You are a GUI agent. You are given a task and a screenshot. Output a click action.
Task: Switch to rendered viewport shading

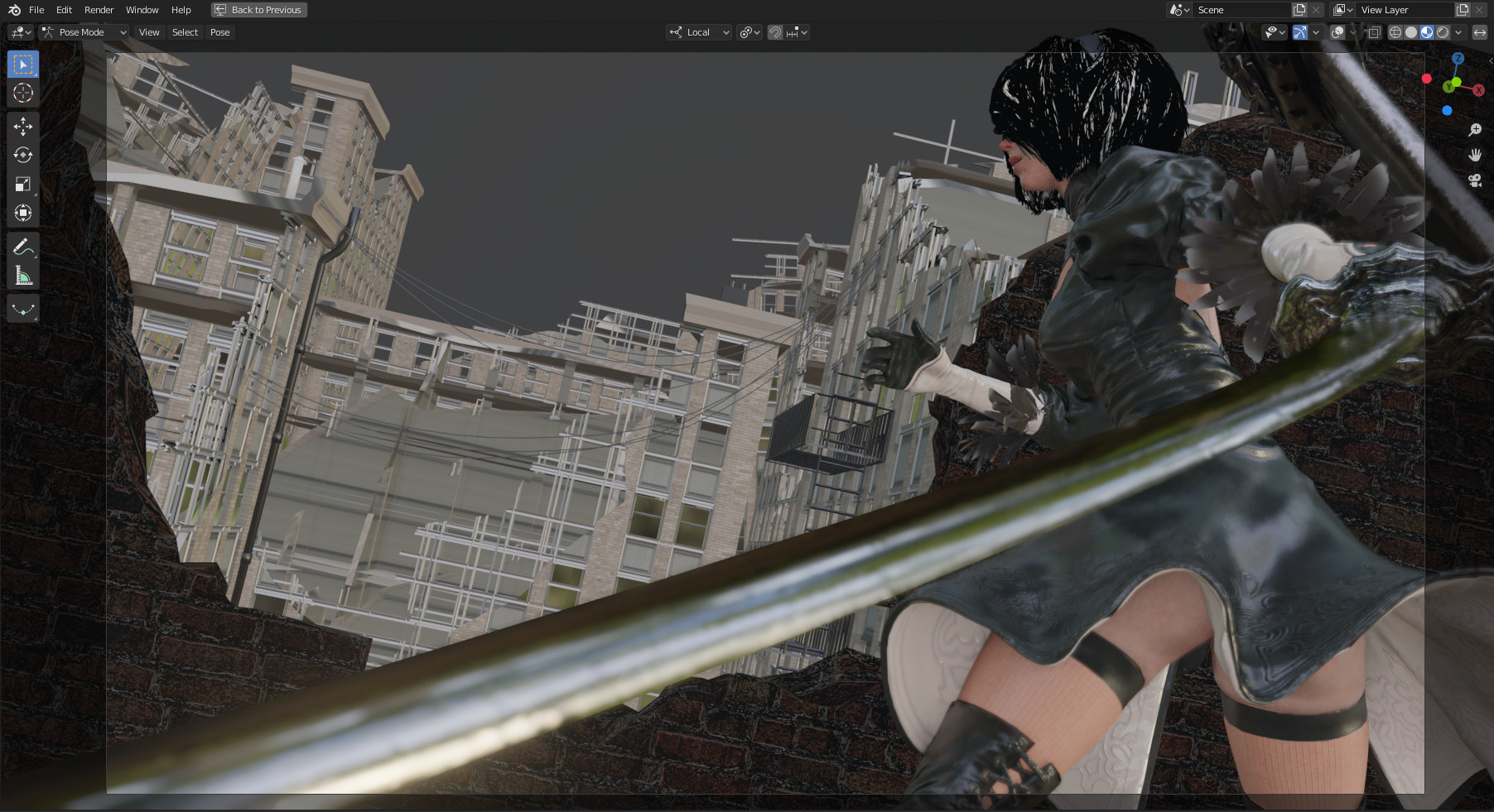(1443, 32)
